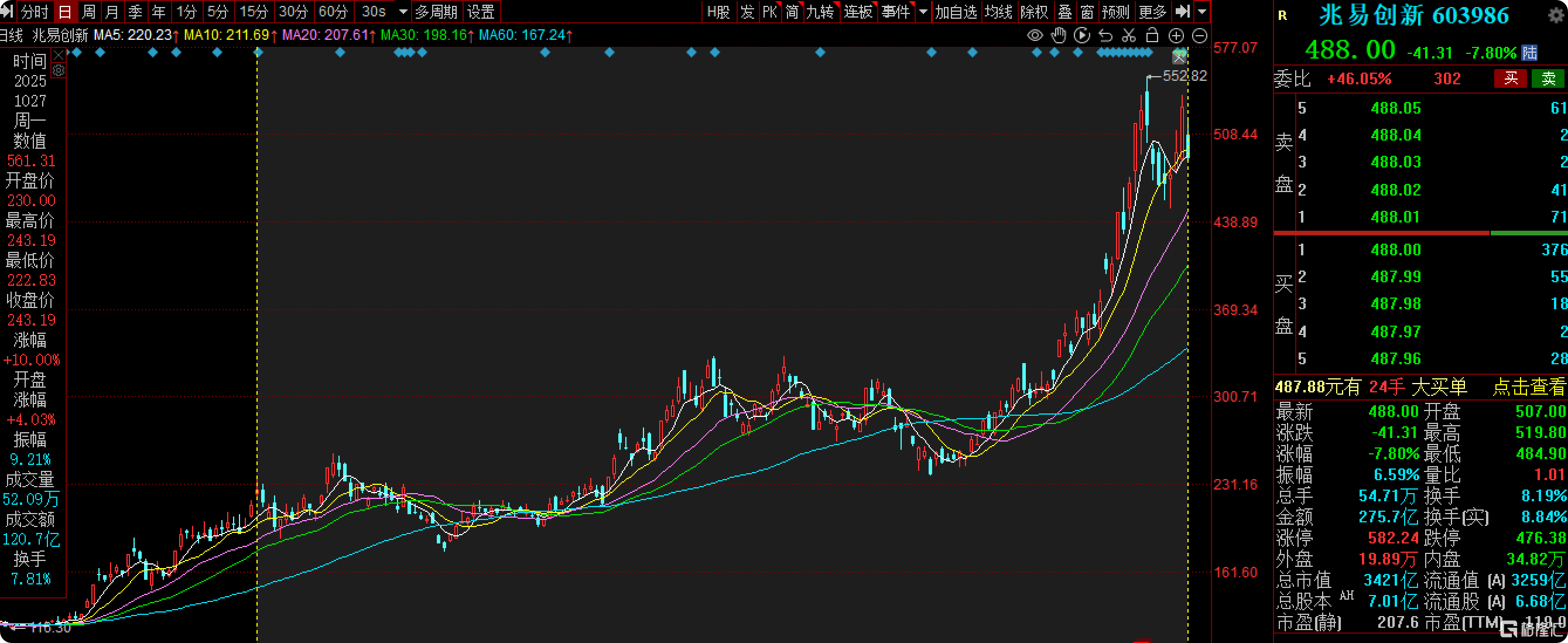Switch to the 月 monthly tab
The width and height of the screenshot is (1568, 643).
(111, 12)
